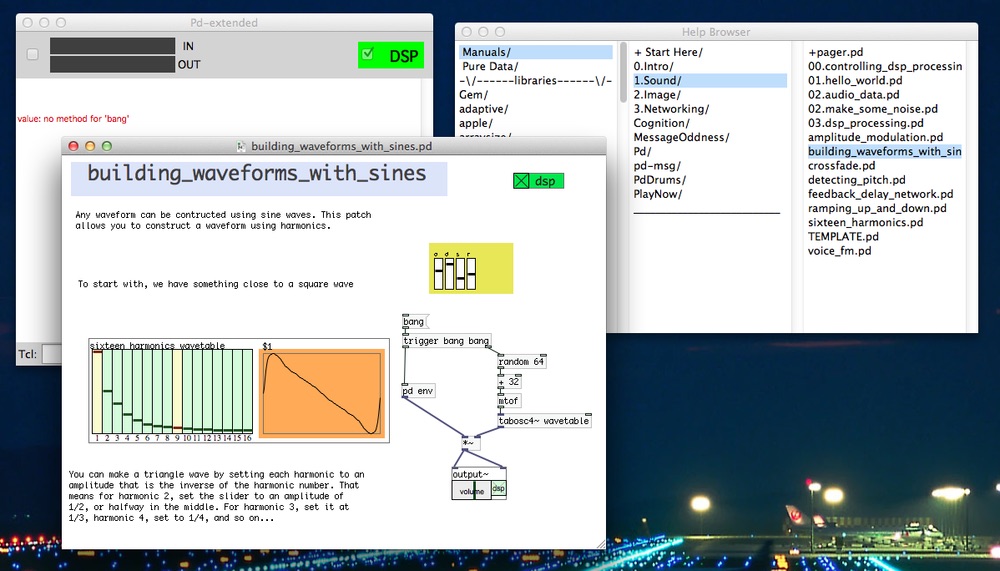1000x571 pixels.
Task: Open PdDrums/ folder
Action: pyautogui.click(x=659, y=180)
